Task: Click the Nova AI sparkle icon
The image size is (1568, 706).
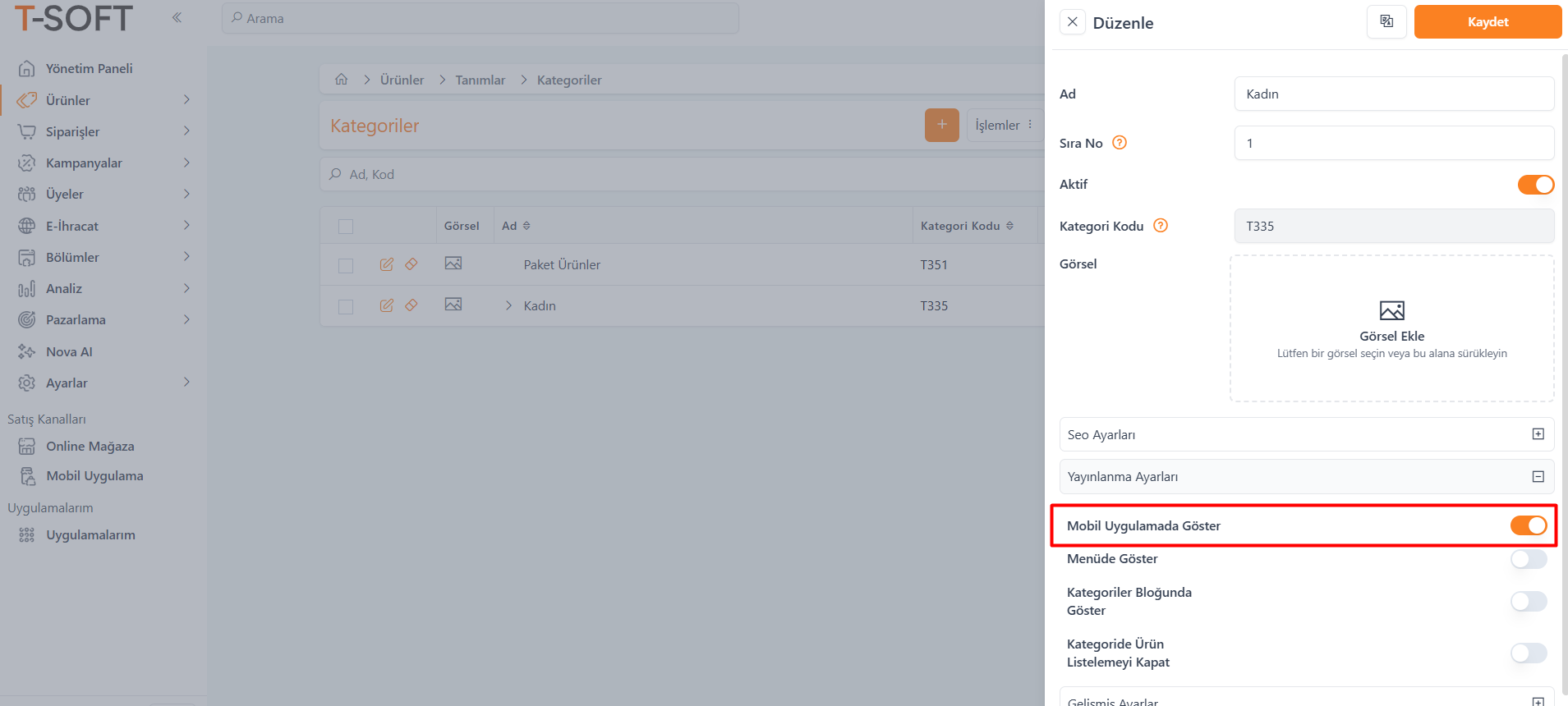Action: pyautogui.click(x=27, y=351)
